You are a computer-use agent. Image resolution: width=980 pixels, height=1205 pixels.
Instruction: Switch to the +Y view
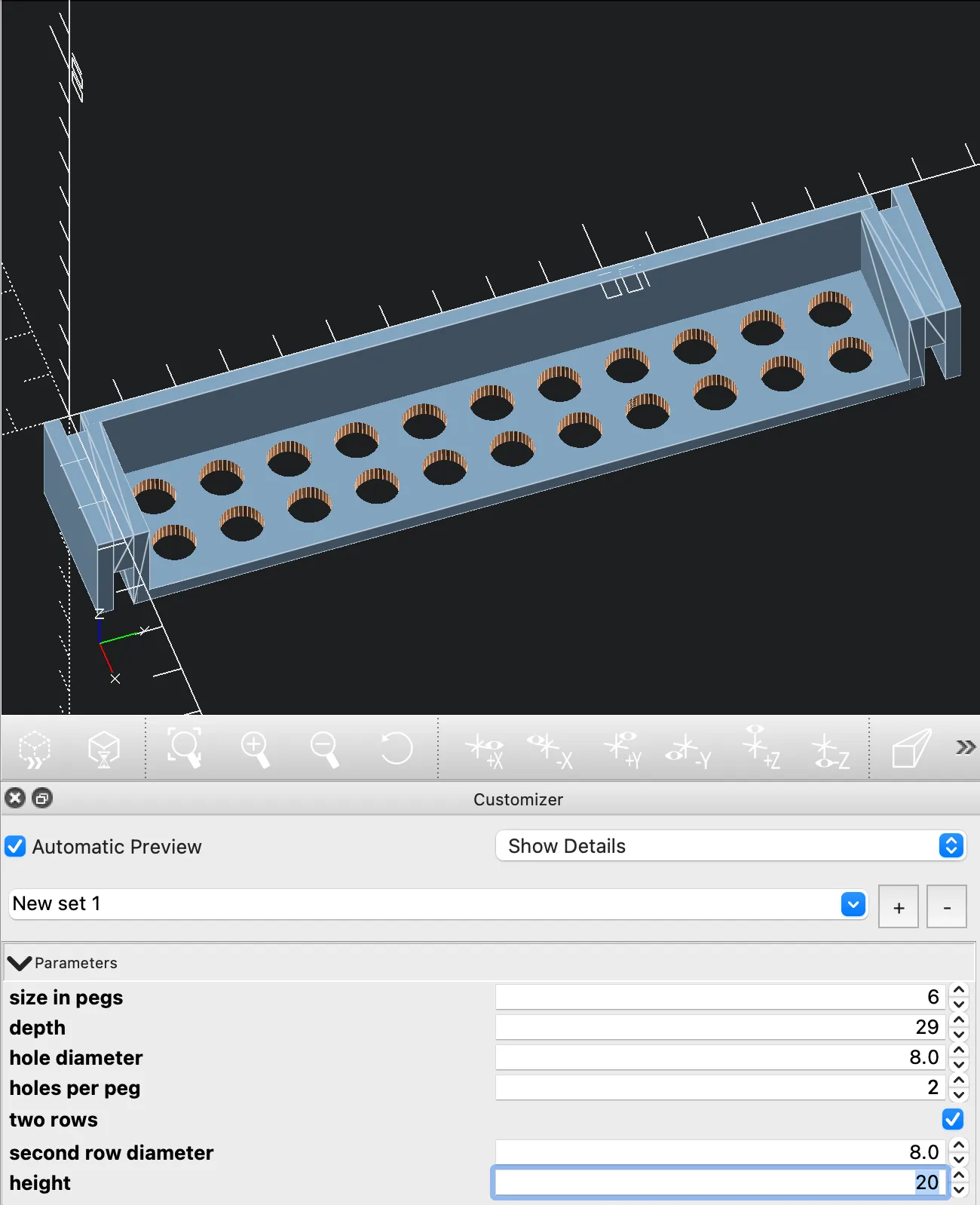pyautogui.click(x=623, y=750)
